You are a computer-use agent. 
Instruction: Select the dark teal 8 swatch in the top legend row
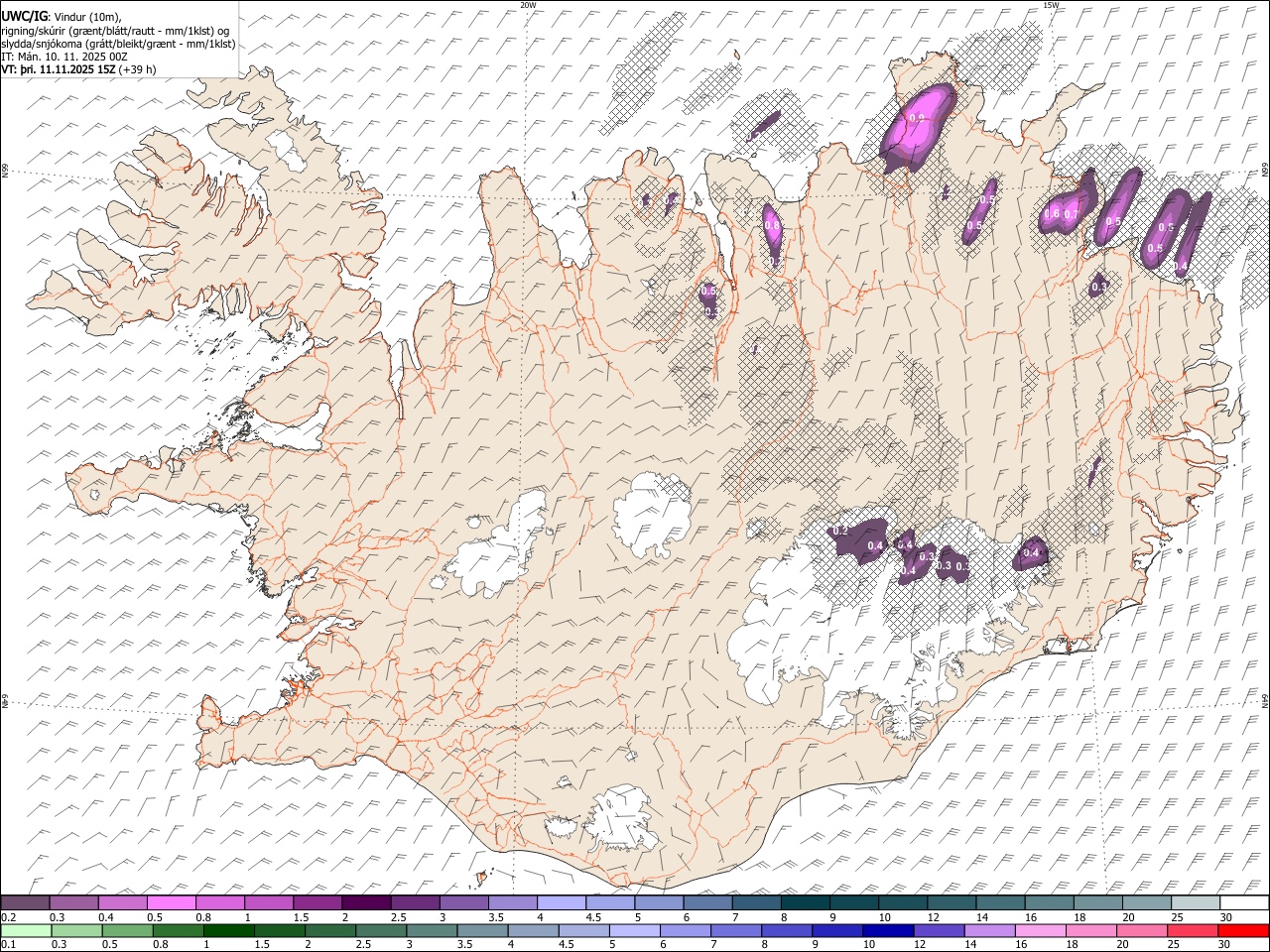point(805,903)
